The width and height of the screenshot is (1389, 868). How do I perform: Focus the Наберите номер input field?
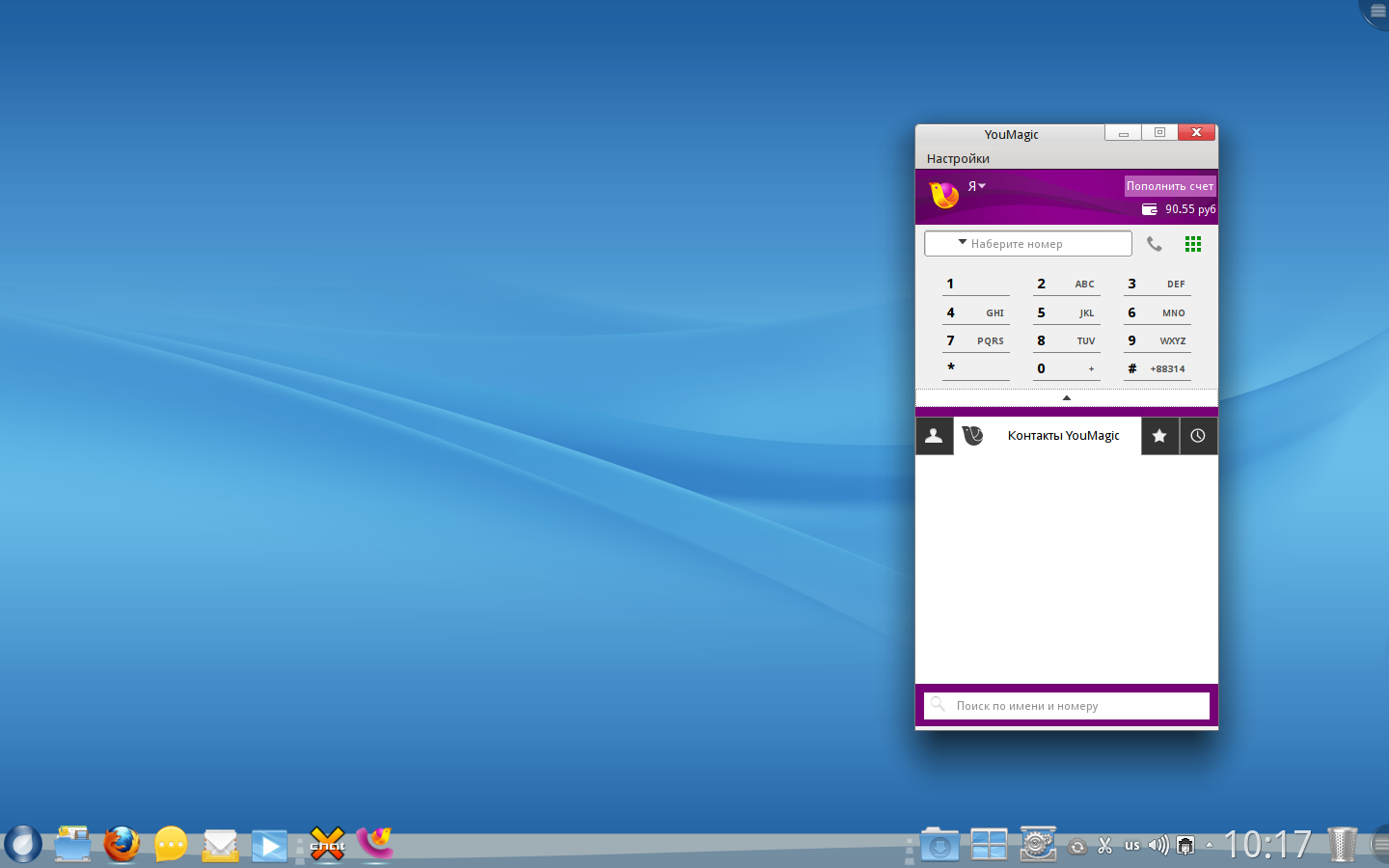tap(1028, 244)
